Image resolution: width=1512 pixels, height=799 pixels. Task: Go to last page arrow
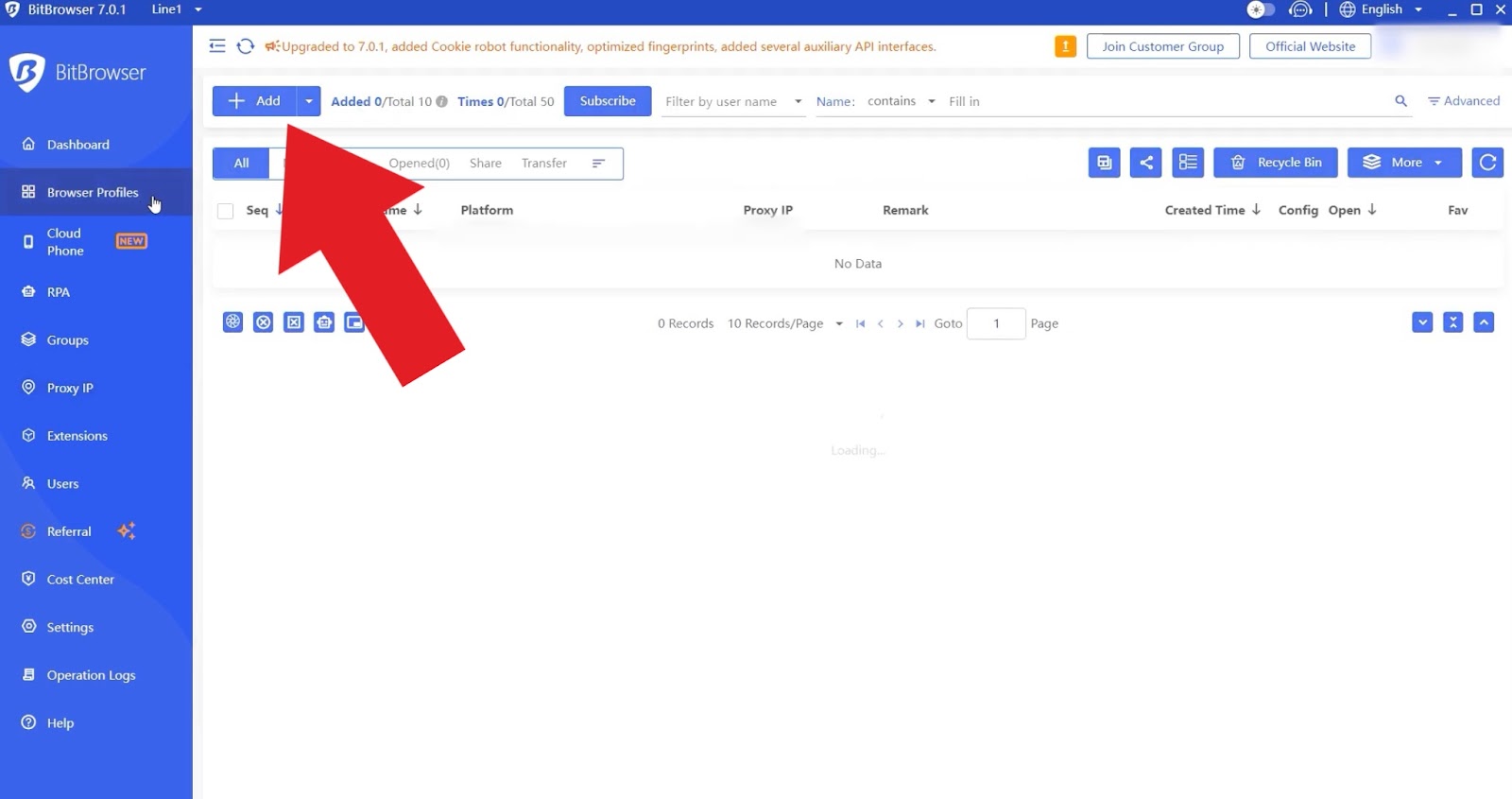[919, 323]
